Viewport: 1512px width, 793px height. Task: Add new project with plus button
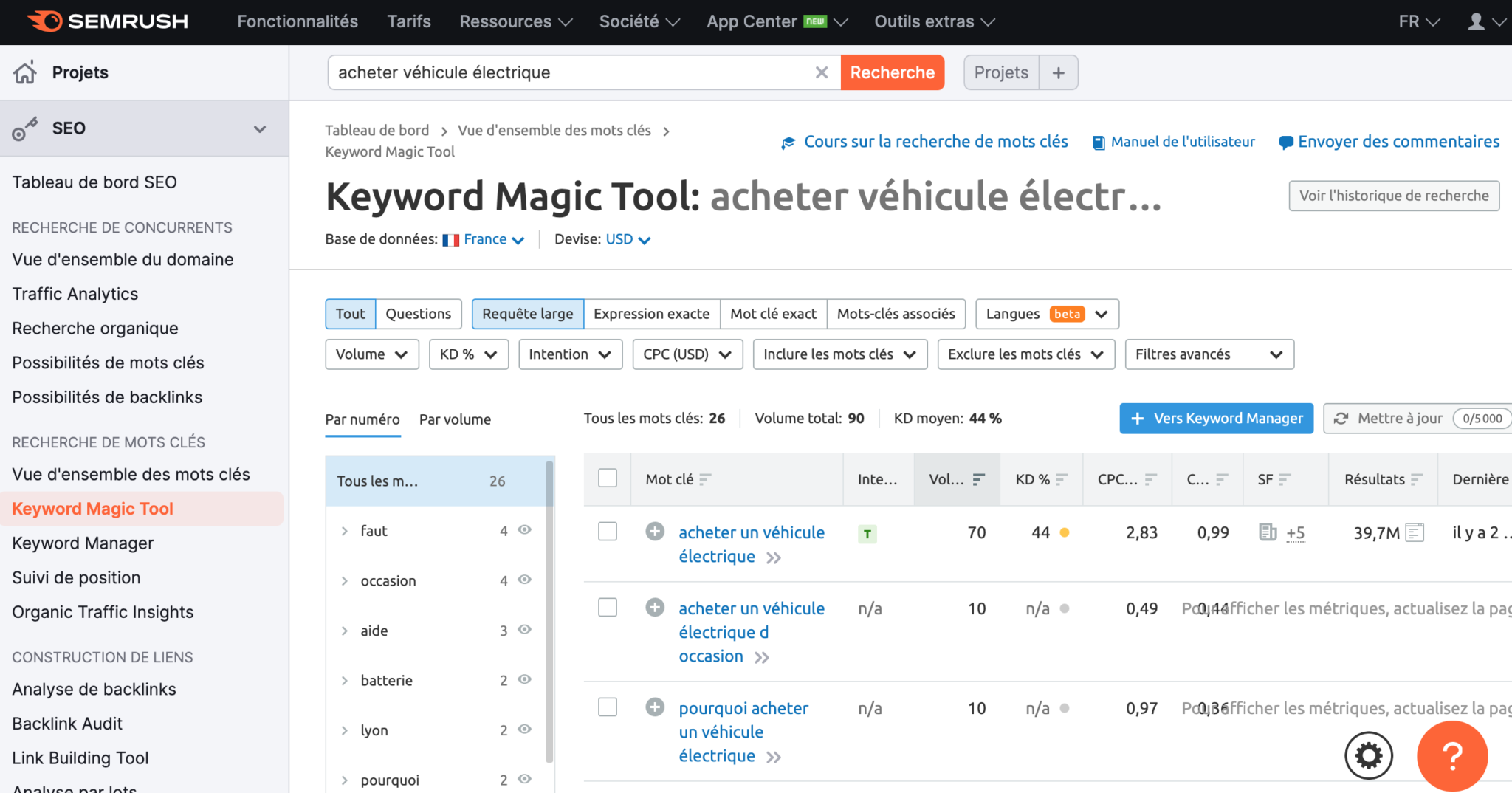tap(1059, 72)
